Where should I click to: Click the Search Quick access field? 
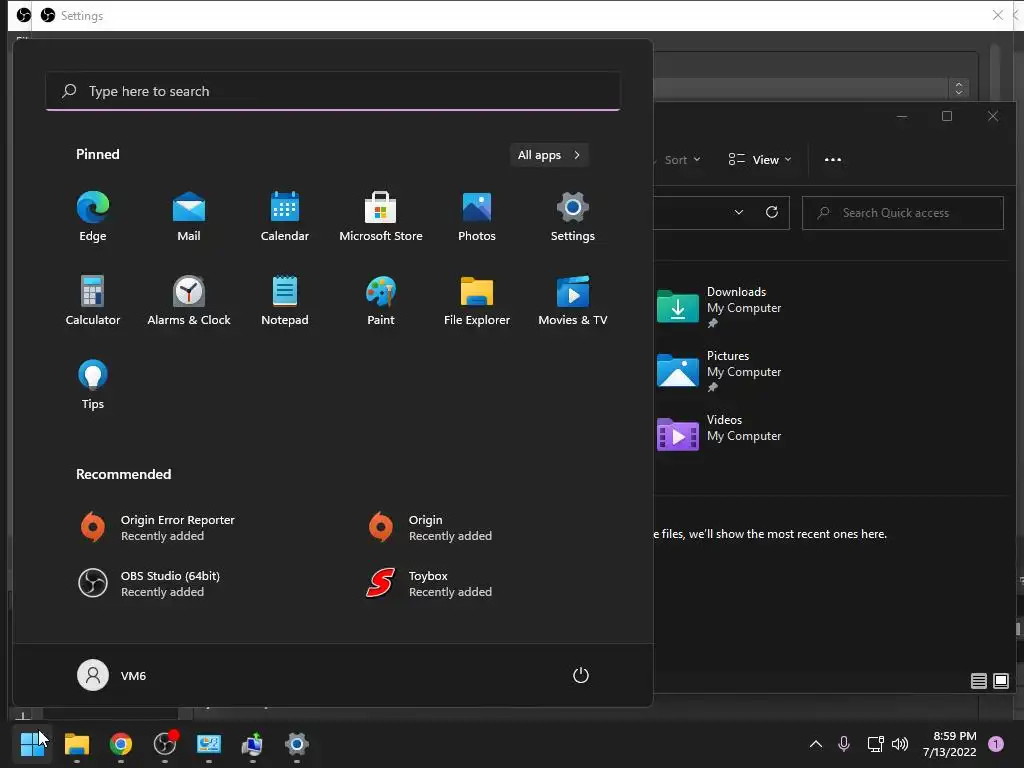[903, 213]
